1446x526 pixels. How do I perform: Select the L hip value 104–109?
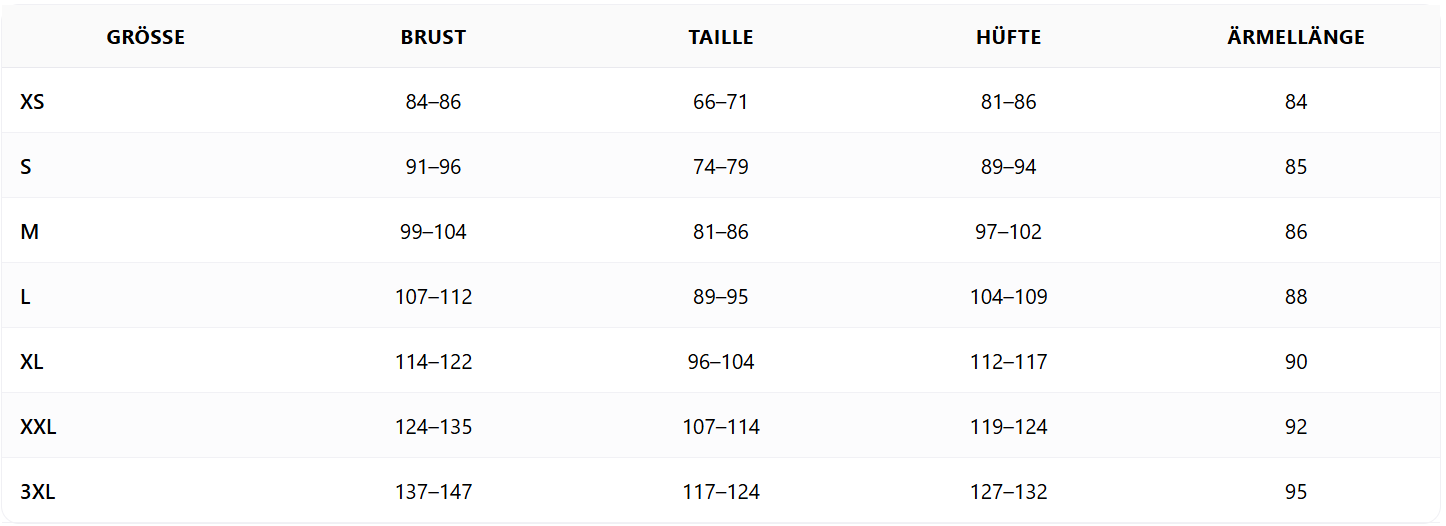pyautogui.click(x=1008, y=297)
